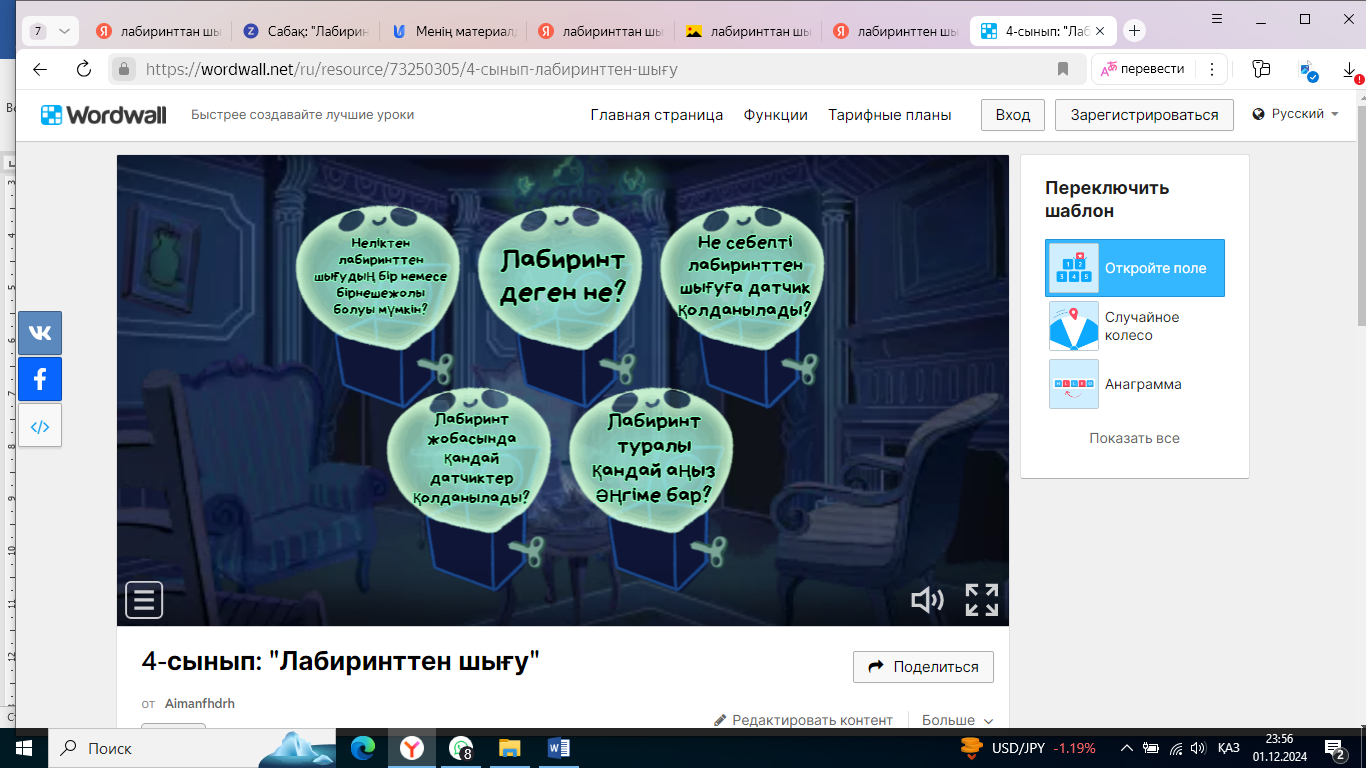Open browser downloads arrow
1366x768 pixels.
pyautogui.click(x=1349, y=69)
